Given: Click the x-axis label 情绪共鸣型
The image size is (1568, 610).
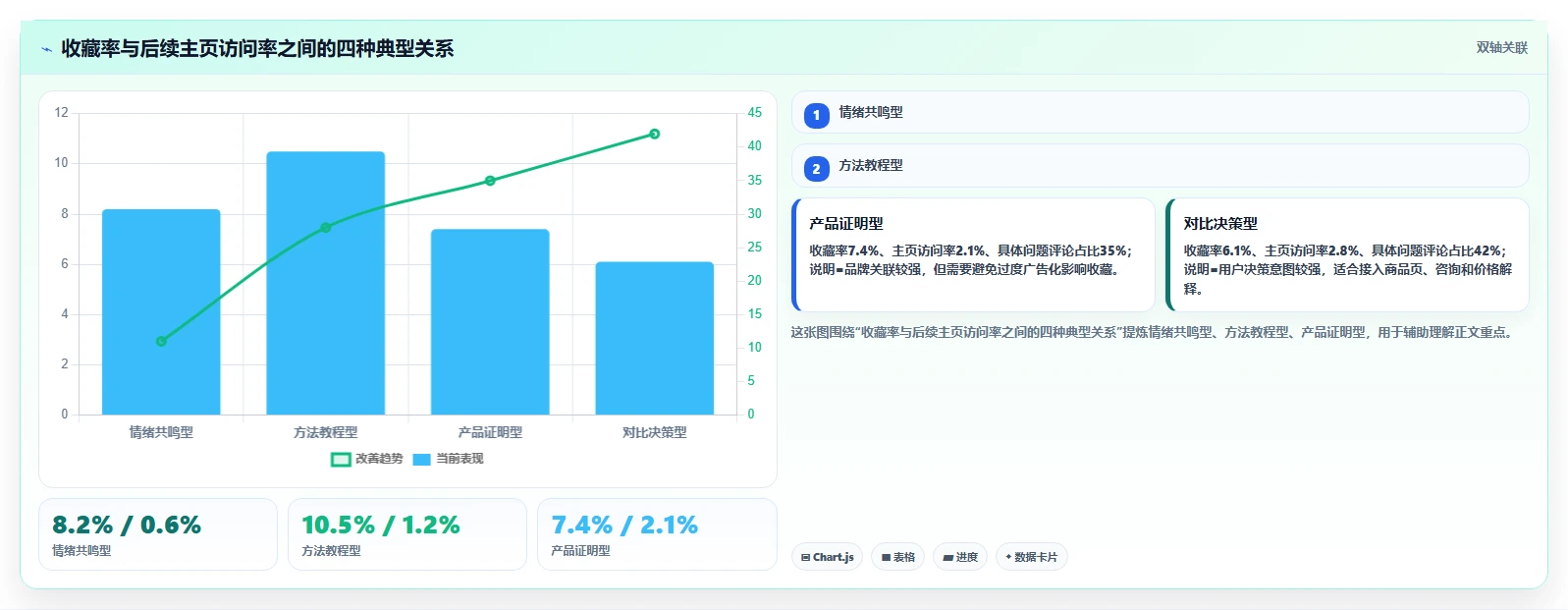Looking at the screenshot, I should [161, 432].
